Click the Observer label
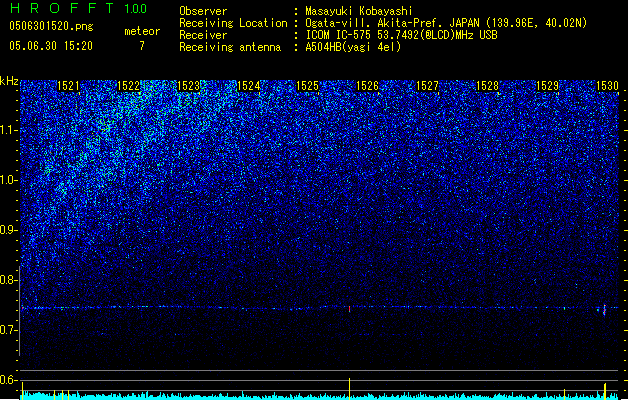This screenshot has width=629, height=400. 203,11
